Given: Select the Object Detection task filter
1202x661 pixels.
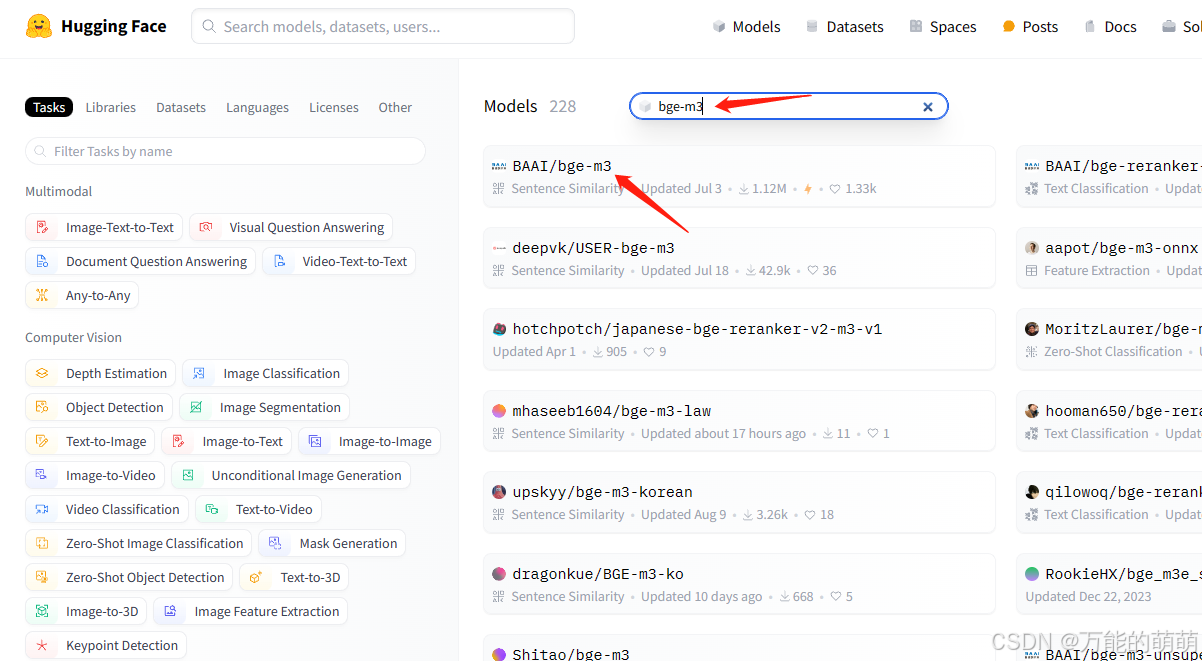Looking at the screenshot, I should 99,407.
